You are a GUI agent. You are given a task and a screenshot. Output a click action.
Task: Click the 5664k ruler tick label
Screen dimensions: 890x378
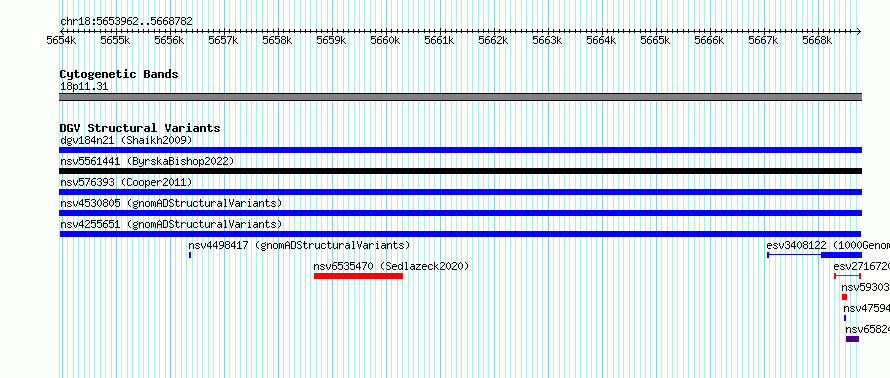pyautogui.click(x=601, y=41)
